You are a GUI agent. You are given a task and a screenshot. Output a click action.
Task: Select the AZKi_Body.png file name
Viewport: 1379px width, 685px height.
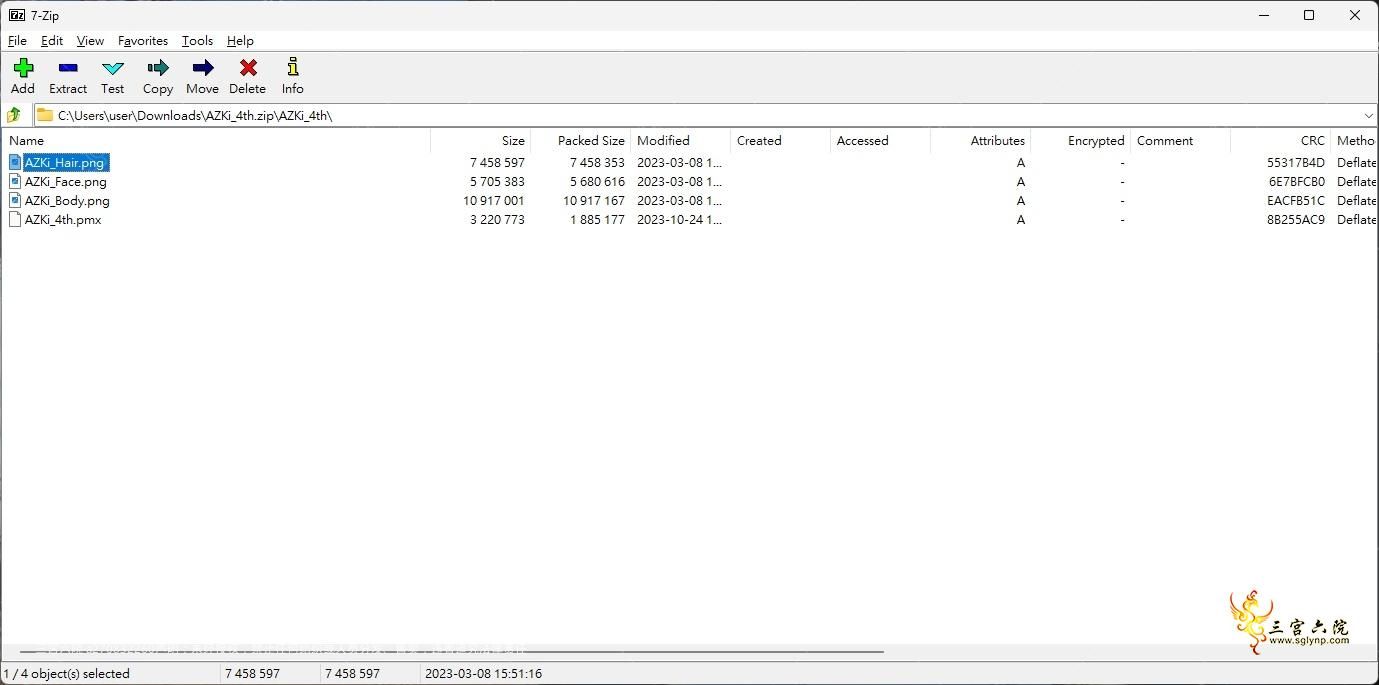[x=67, y=200]
